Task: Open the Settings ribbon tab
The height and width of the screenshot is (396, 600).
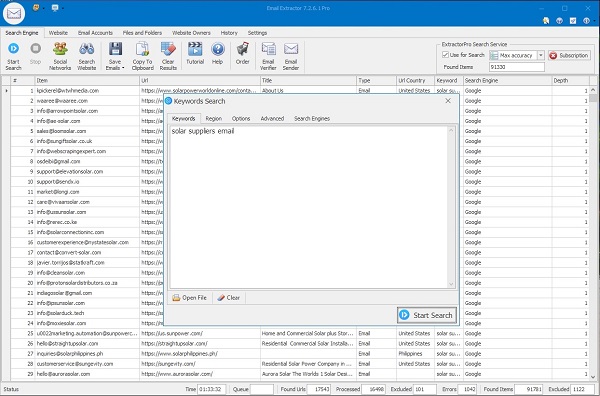Action: tap(257, 33)
